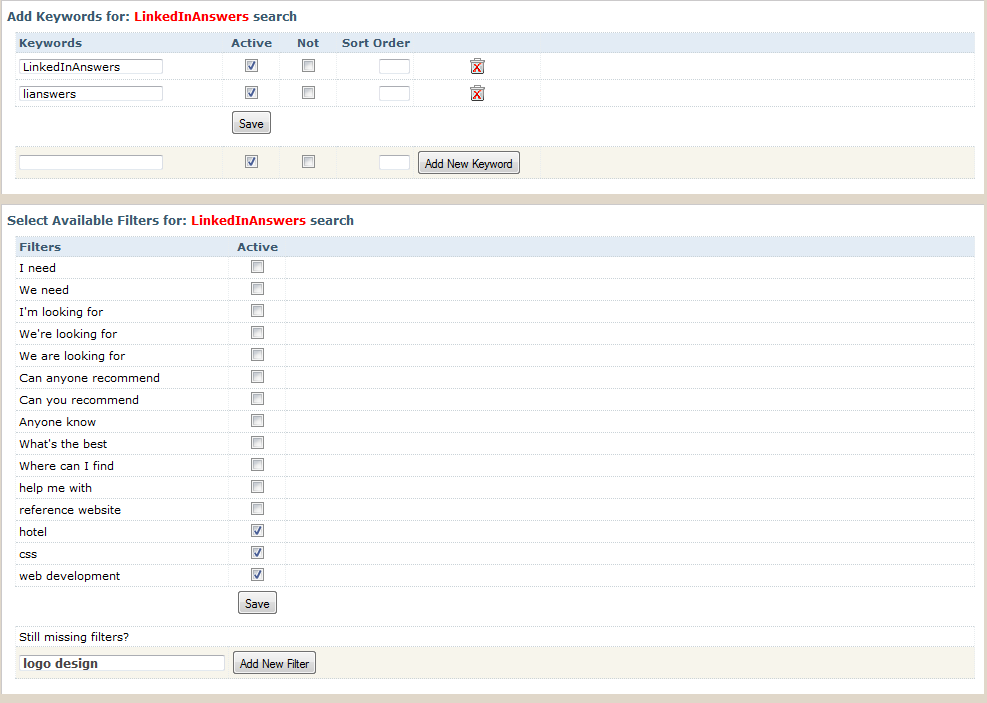Screen dimensions: 987x703
Task: Focus sort order field in new keyword row
Action: point(394,162)
